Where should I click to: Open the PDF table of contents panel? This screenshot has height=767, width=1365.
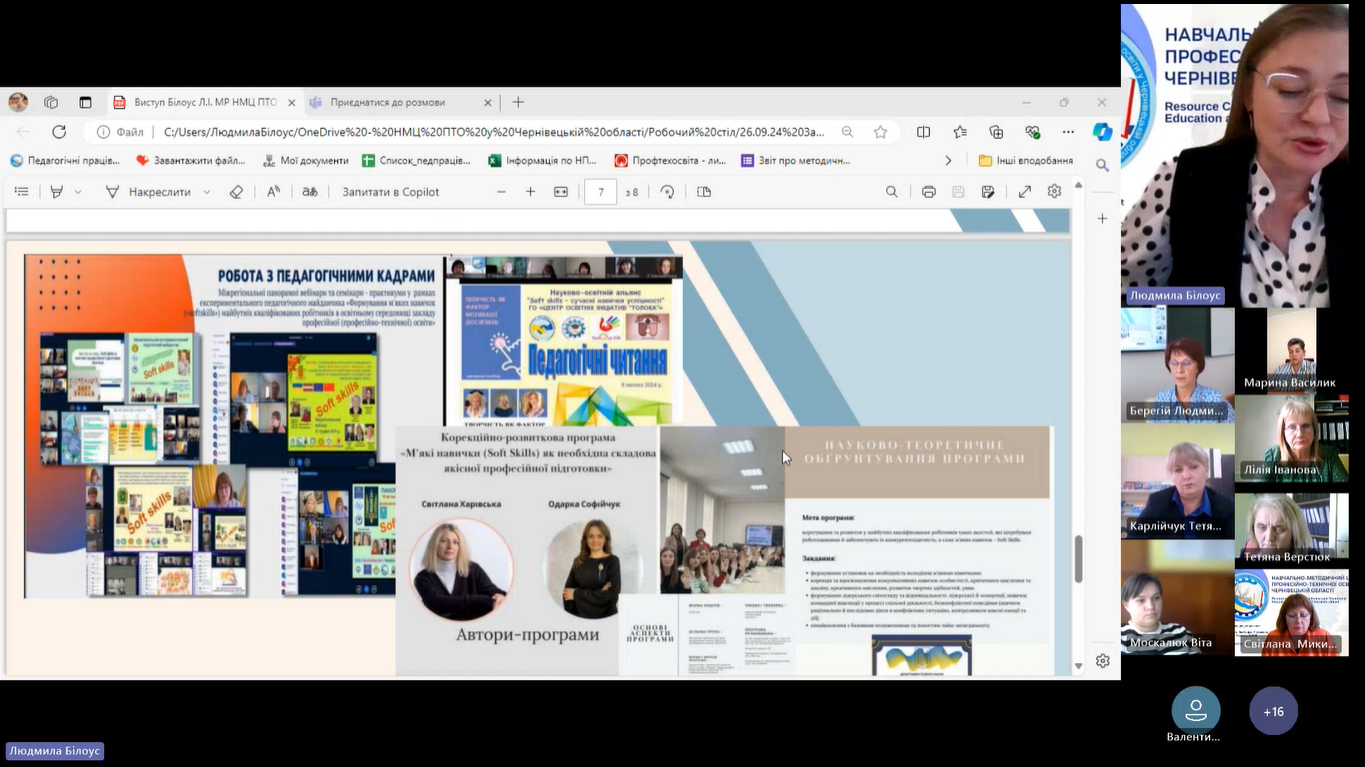click(x=21, y=192)
